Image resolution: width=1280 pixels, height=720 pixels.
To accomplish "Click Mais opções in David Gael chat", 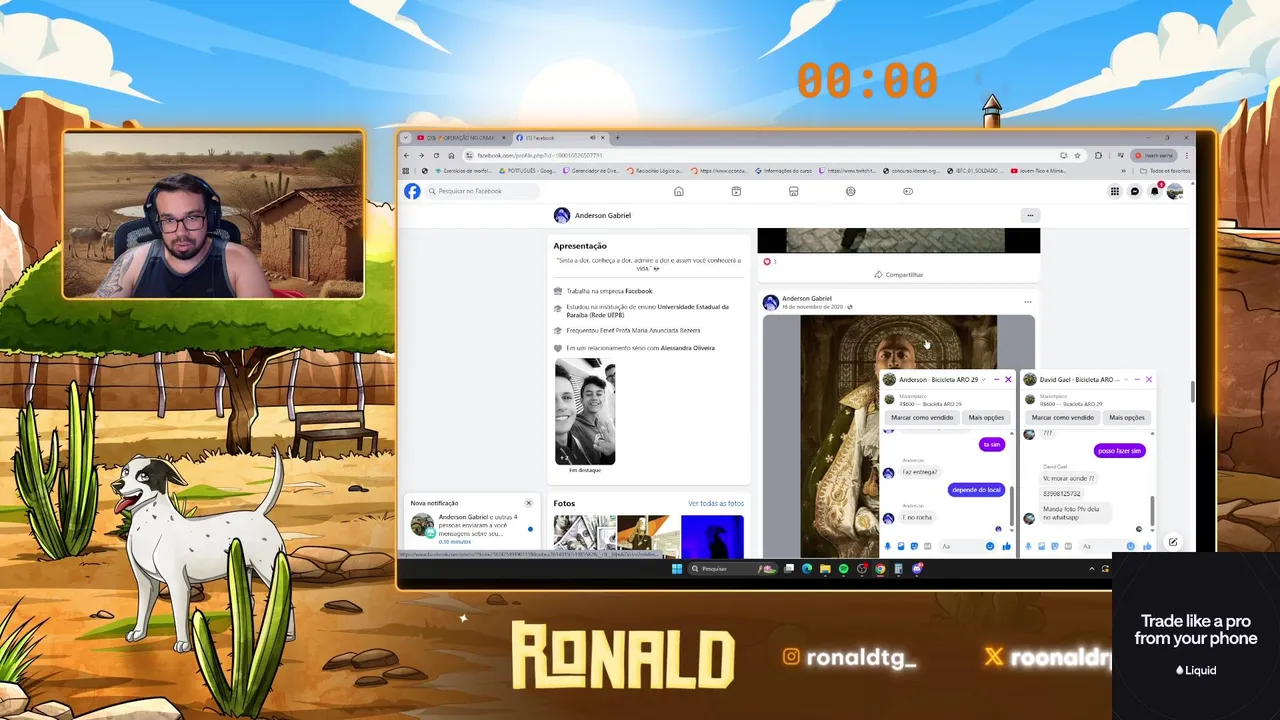I will pos(1127,417).
